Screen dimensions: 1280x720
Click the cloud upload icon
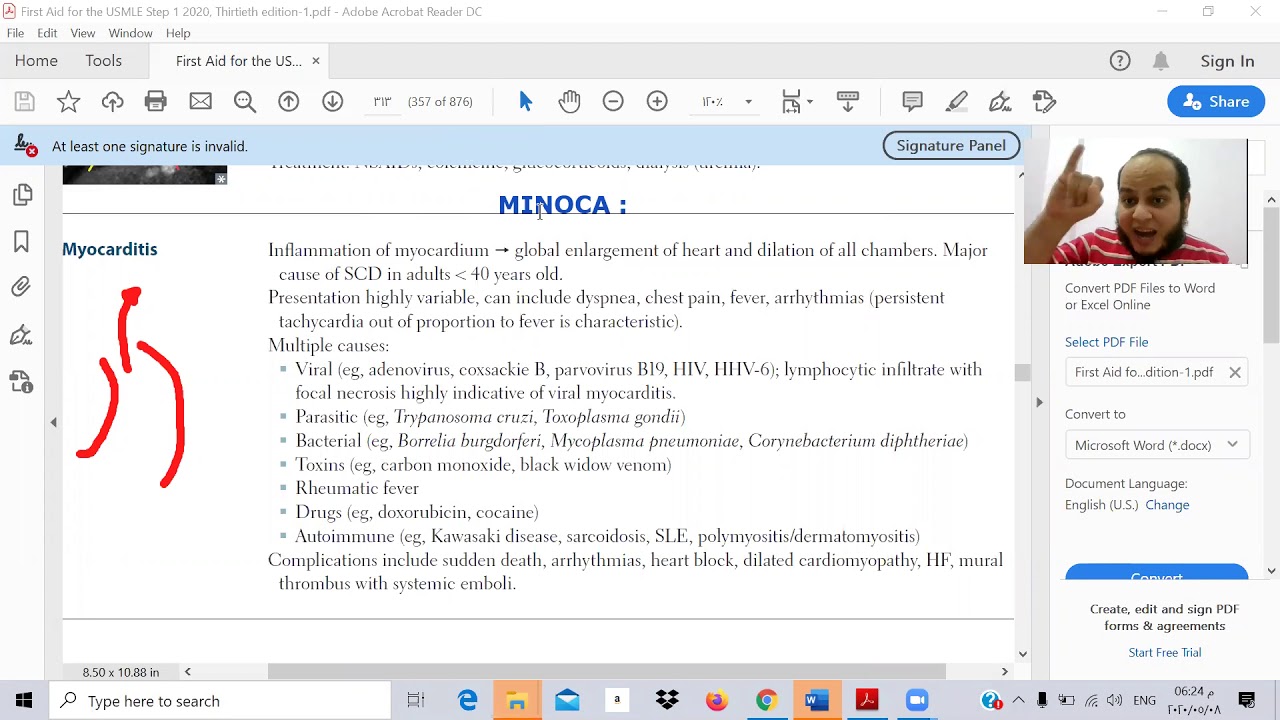[112, 101]
